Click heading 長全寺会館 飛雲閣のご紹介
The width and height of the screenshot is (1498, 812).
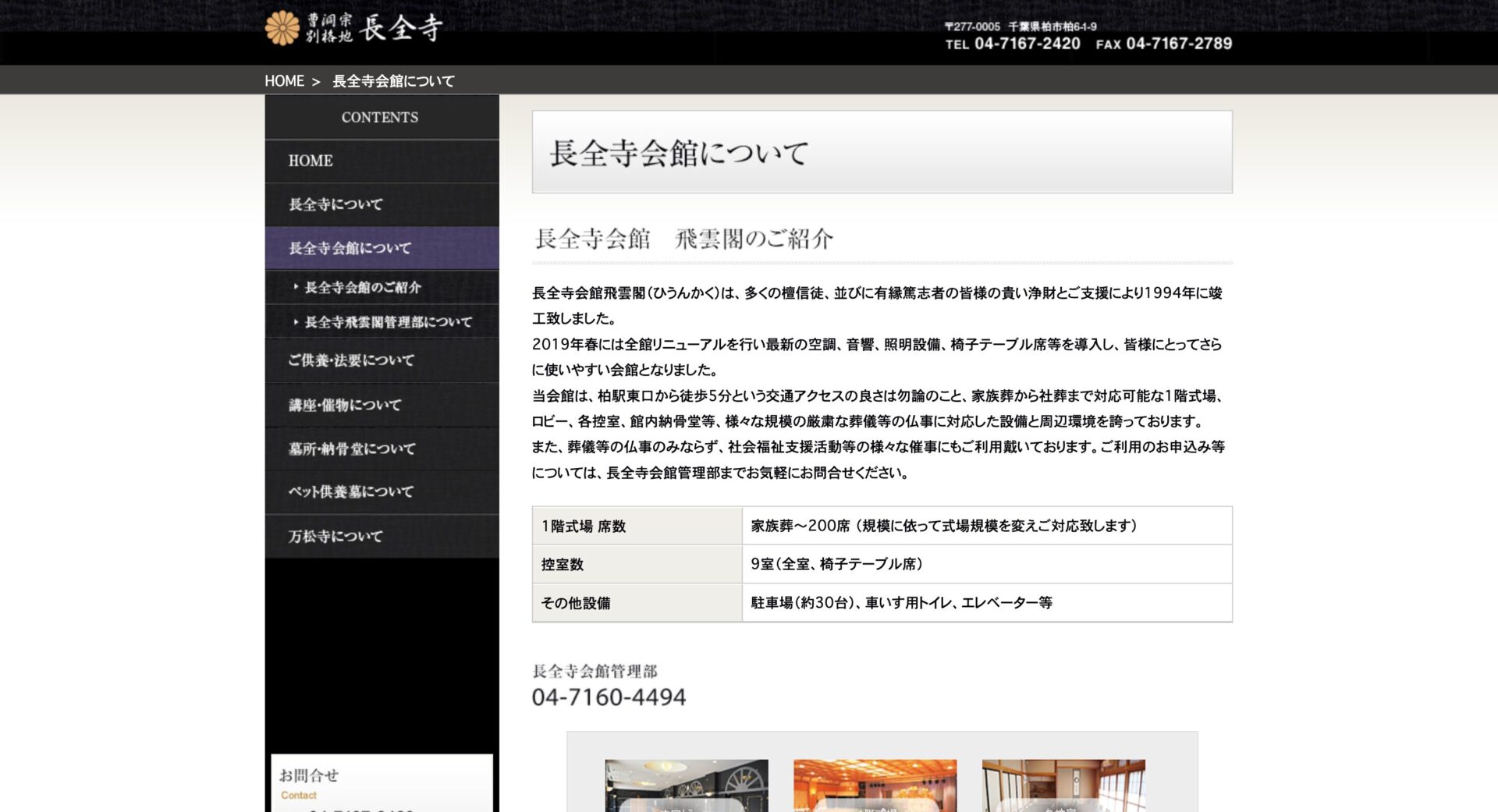tap(684, 239)
